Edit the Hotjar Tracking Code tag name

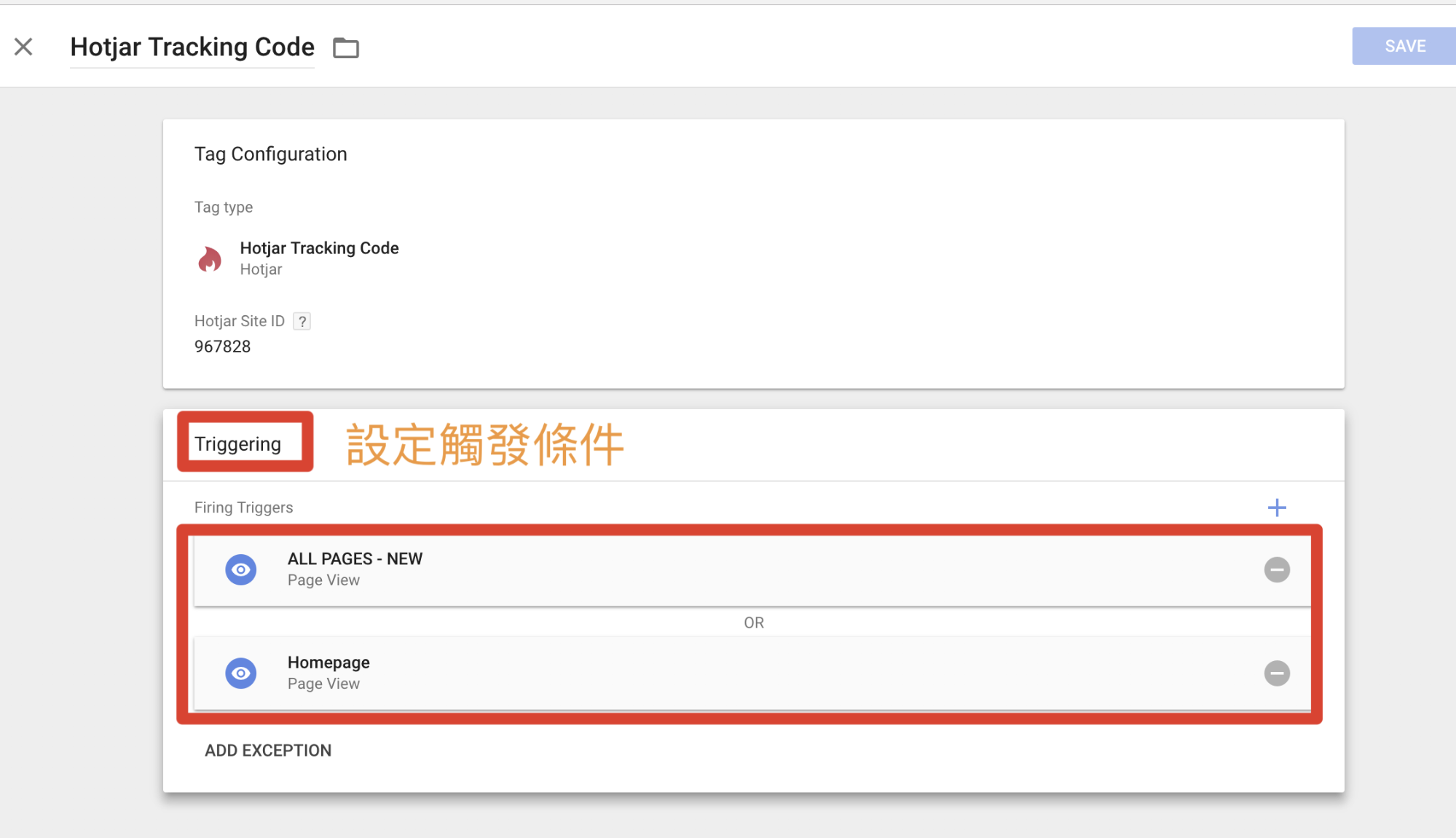[192, 47]
